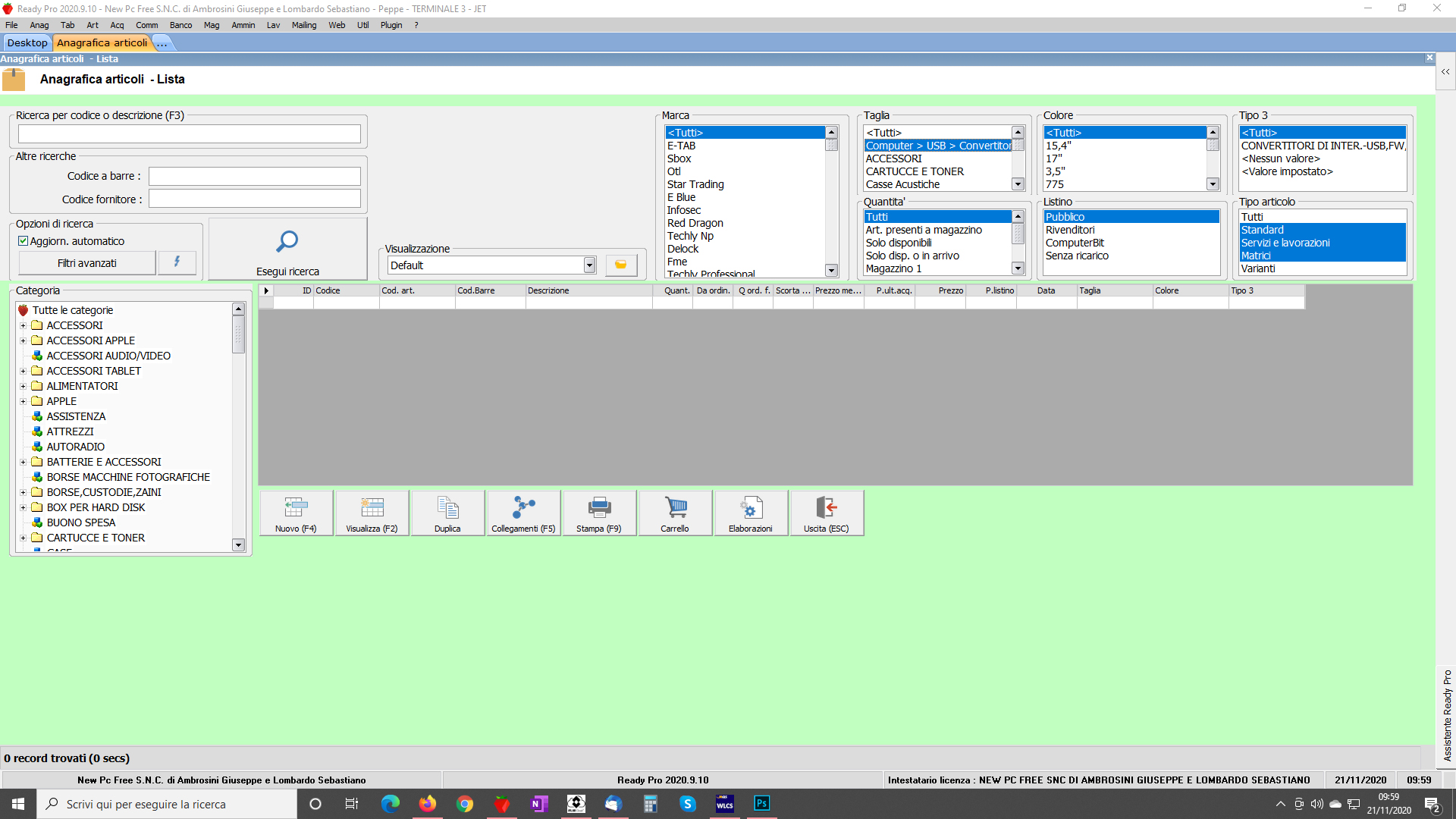Click the search by codice o descrizione field
Viewport: 1456px width, 819px height.
[190, 134]
